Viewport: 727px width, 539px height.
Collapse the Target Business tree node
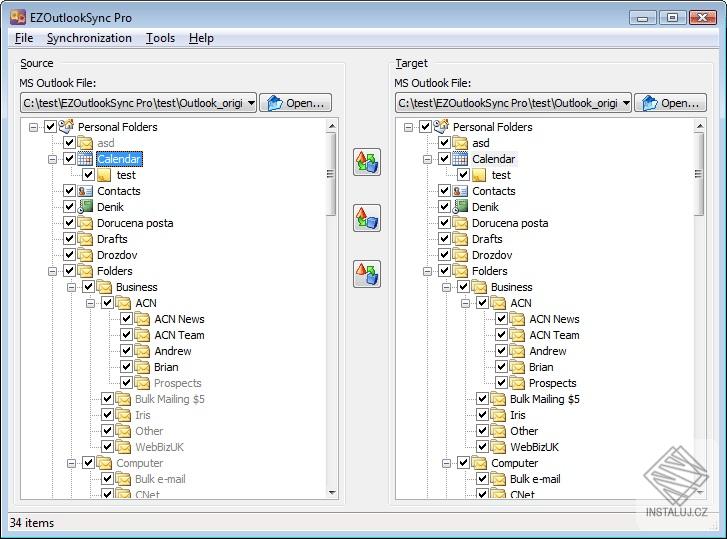click(x=446, y=287)
